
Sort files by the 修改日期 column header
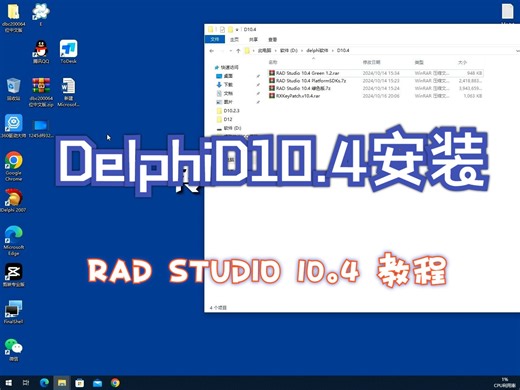(371, 62)
